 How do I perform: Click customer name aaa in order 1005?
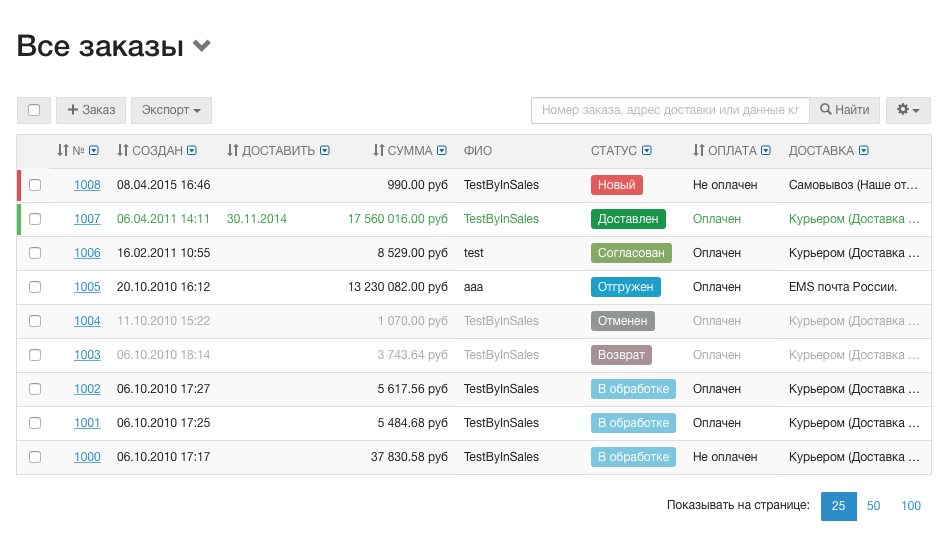tap(474, 287)
